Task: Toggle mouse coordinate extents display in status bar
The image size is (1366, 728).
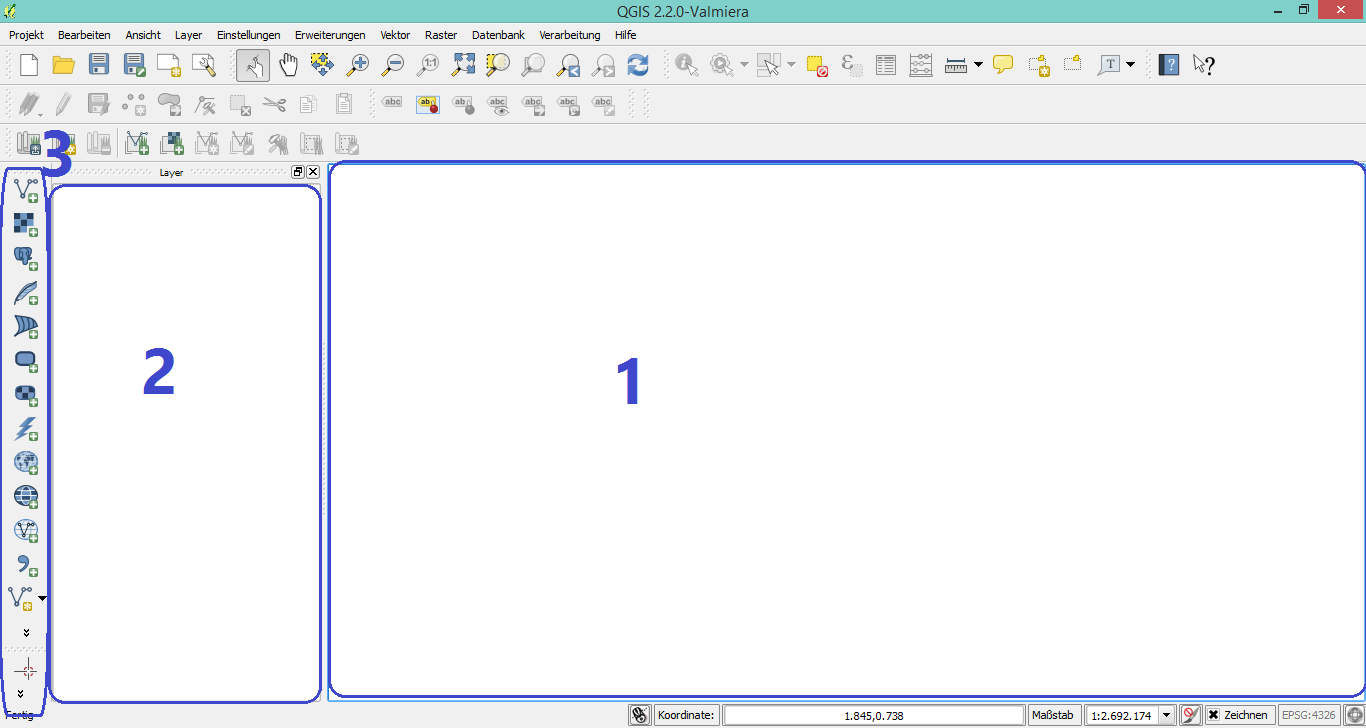Action: [640, 715]
